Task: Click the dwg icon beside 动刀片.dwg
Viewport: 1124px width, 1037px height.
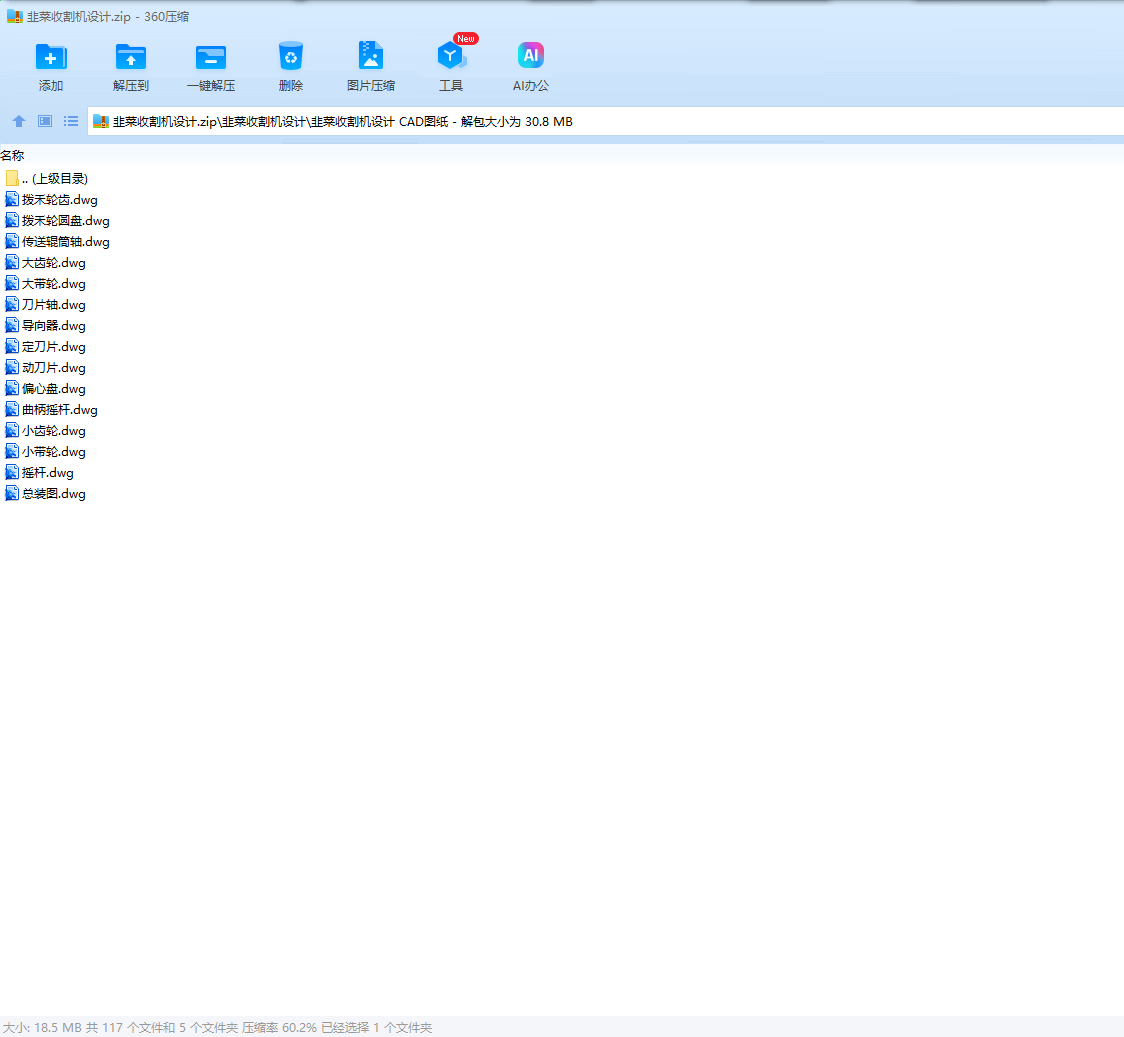Action: click(12, 368)
